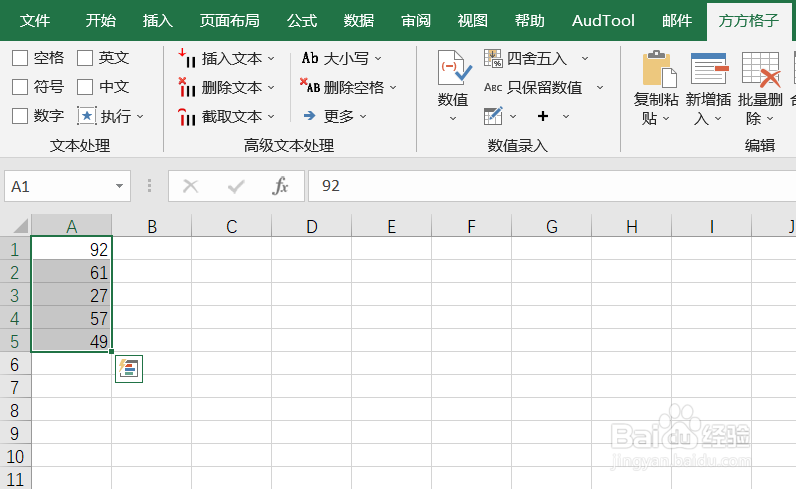Switch to the 视图 tab
This screenshot has width=796, height=489.
473,21
